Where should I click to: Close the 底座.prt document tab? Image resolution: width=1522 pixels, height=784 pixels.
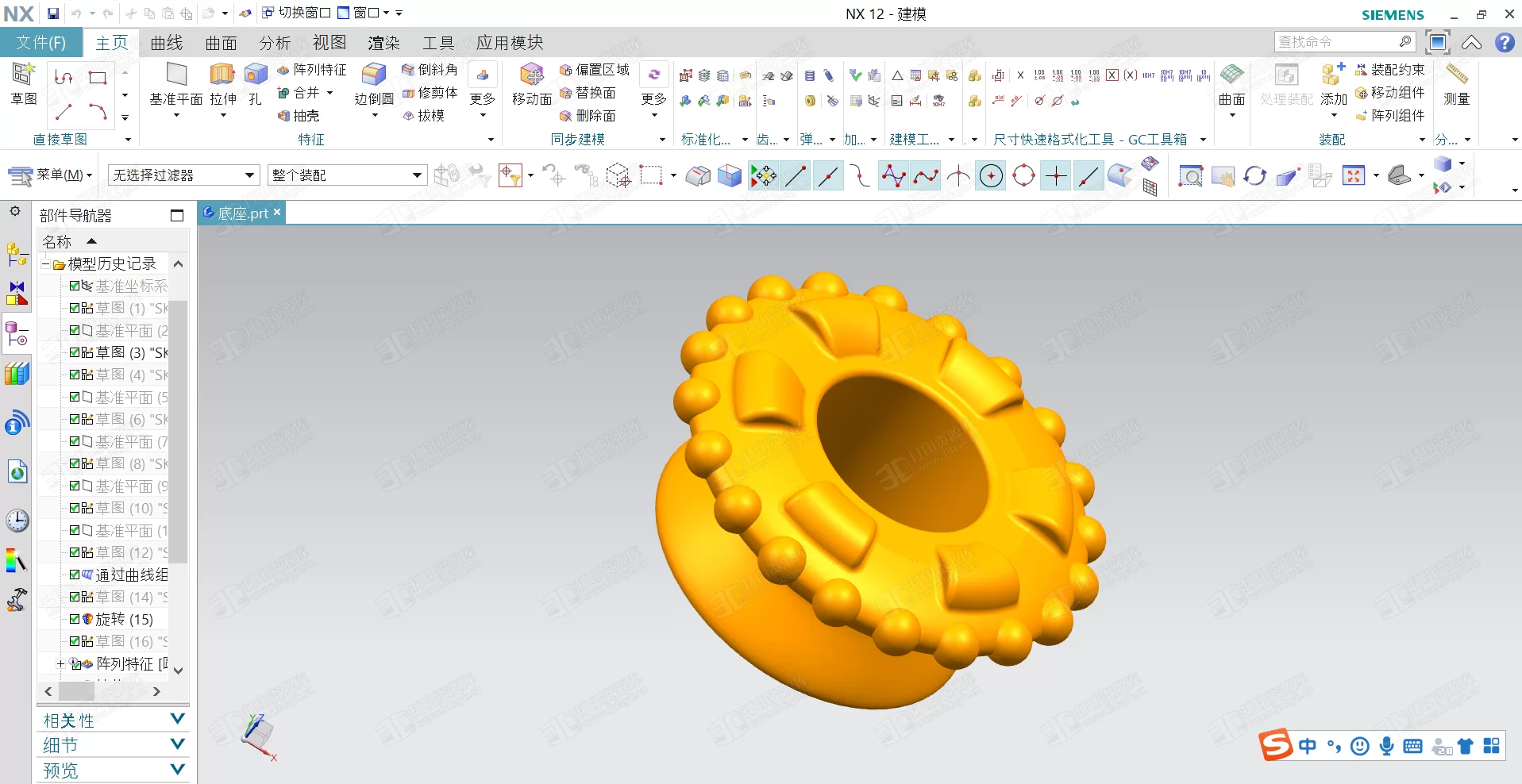(x=277, y=212)
